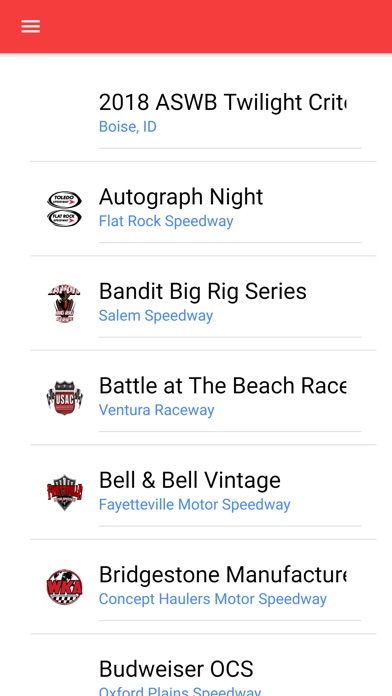Select Bandit Big Rig Series event title
Image resolution: width=392 pixels, height=696 pixels.
coord(202,291)
